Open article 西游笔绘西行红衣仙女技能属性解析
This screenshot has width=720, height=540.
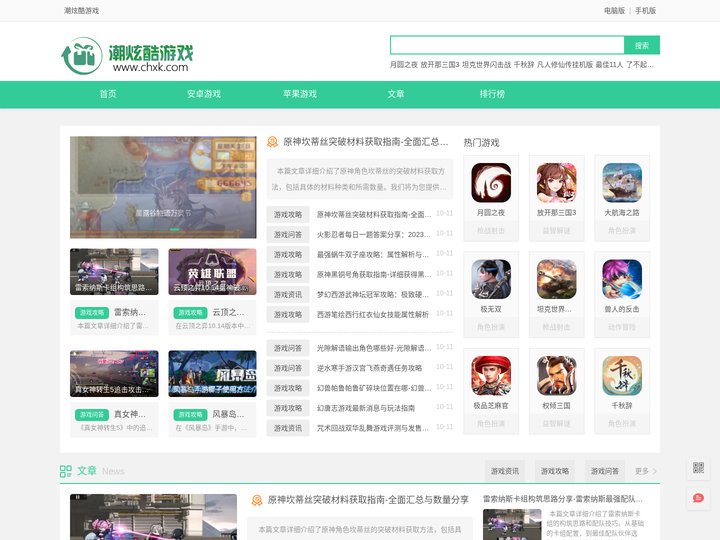click(x=372, y=315)
